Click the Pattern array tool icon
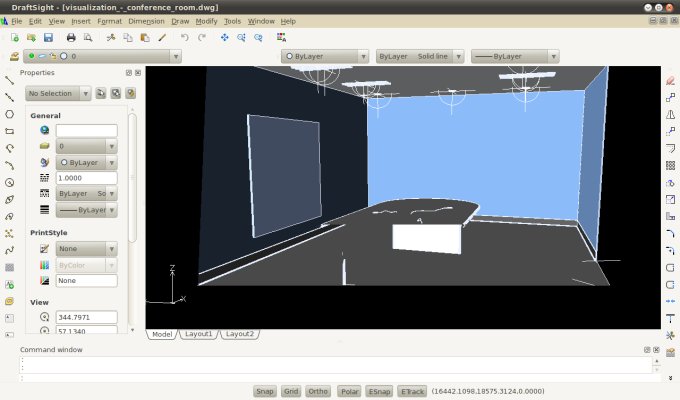 coord(670,165)
